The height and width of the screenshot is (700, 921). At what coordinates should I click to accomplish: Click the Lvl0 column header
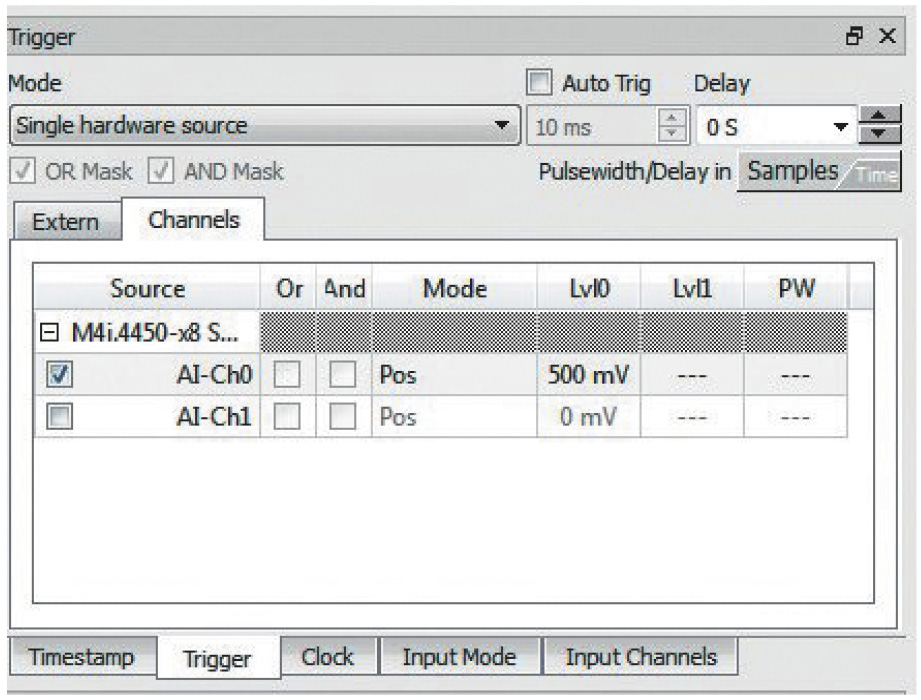(x=589, y=288)
